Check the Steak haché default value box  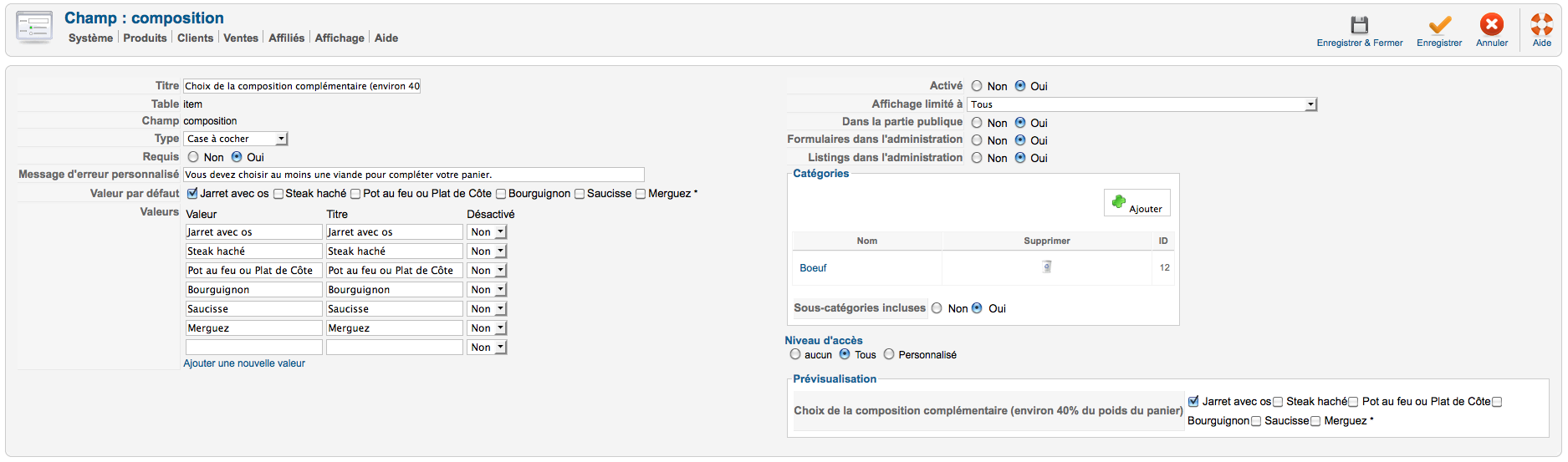tap(278, 194)
